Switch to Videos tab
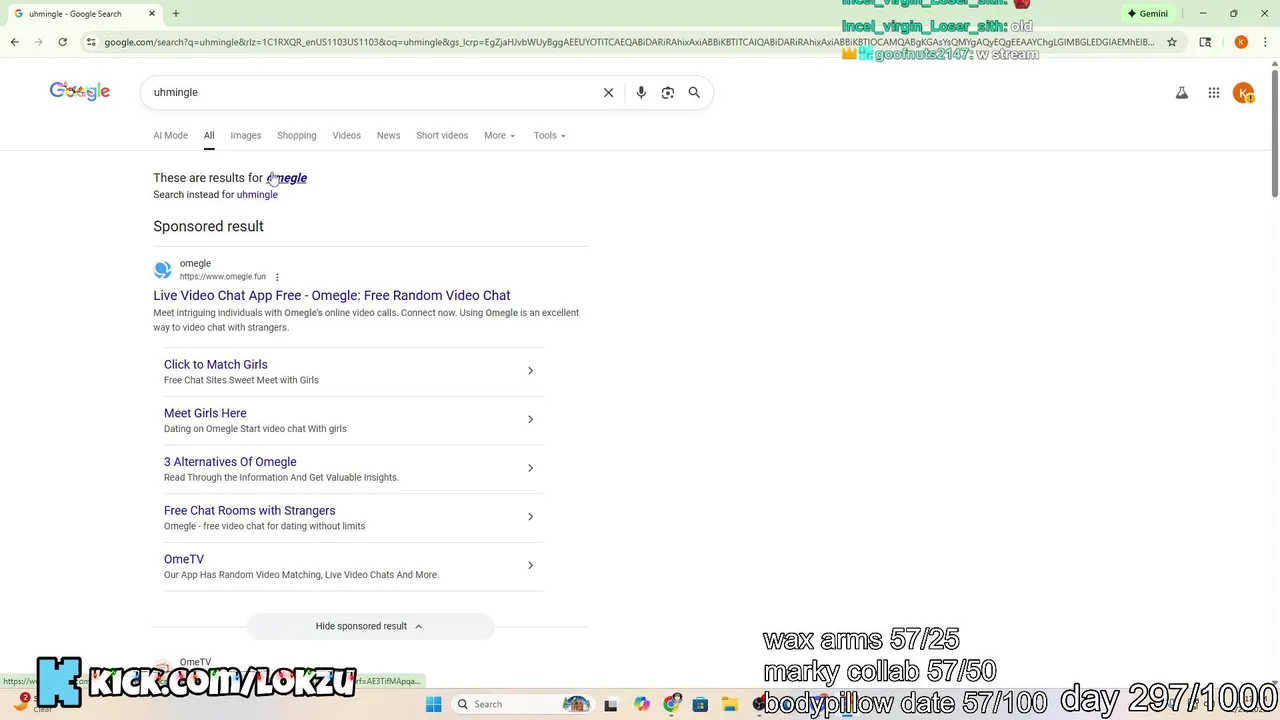This screenshot has height=720, width=1280. click(x=346, y=135)
